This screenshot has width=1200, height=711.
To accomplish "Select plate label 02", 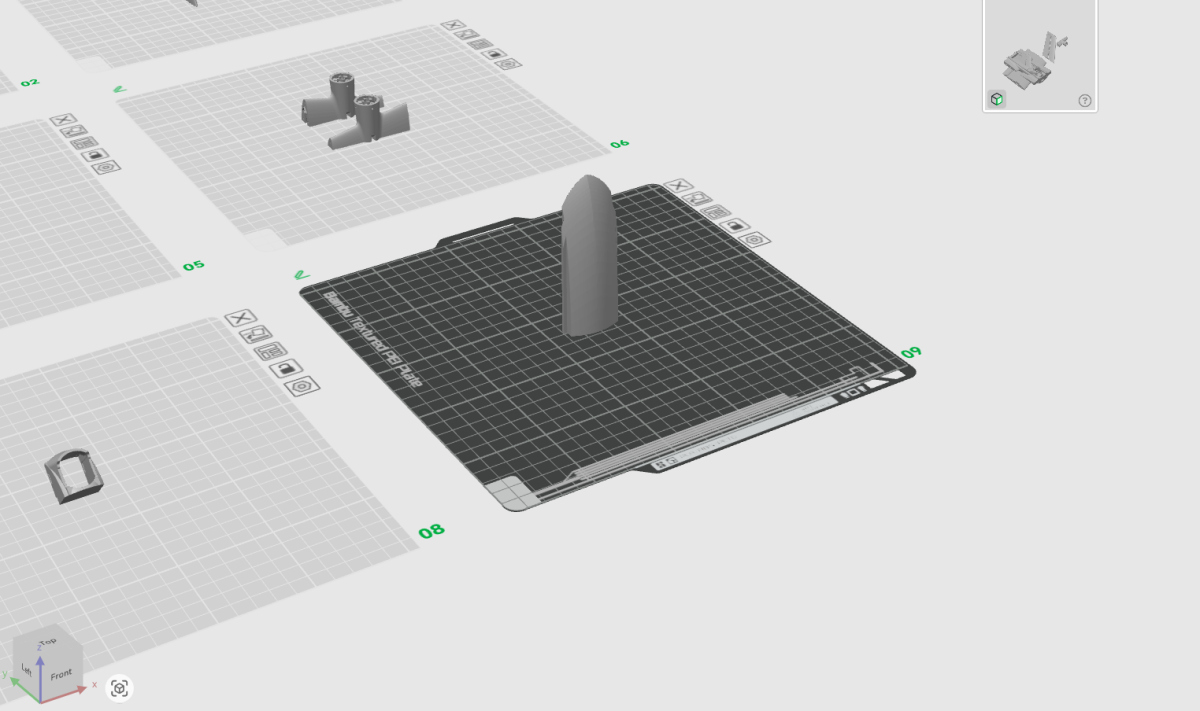I will click(30, 82).
